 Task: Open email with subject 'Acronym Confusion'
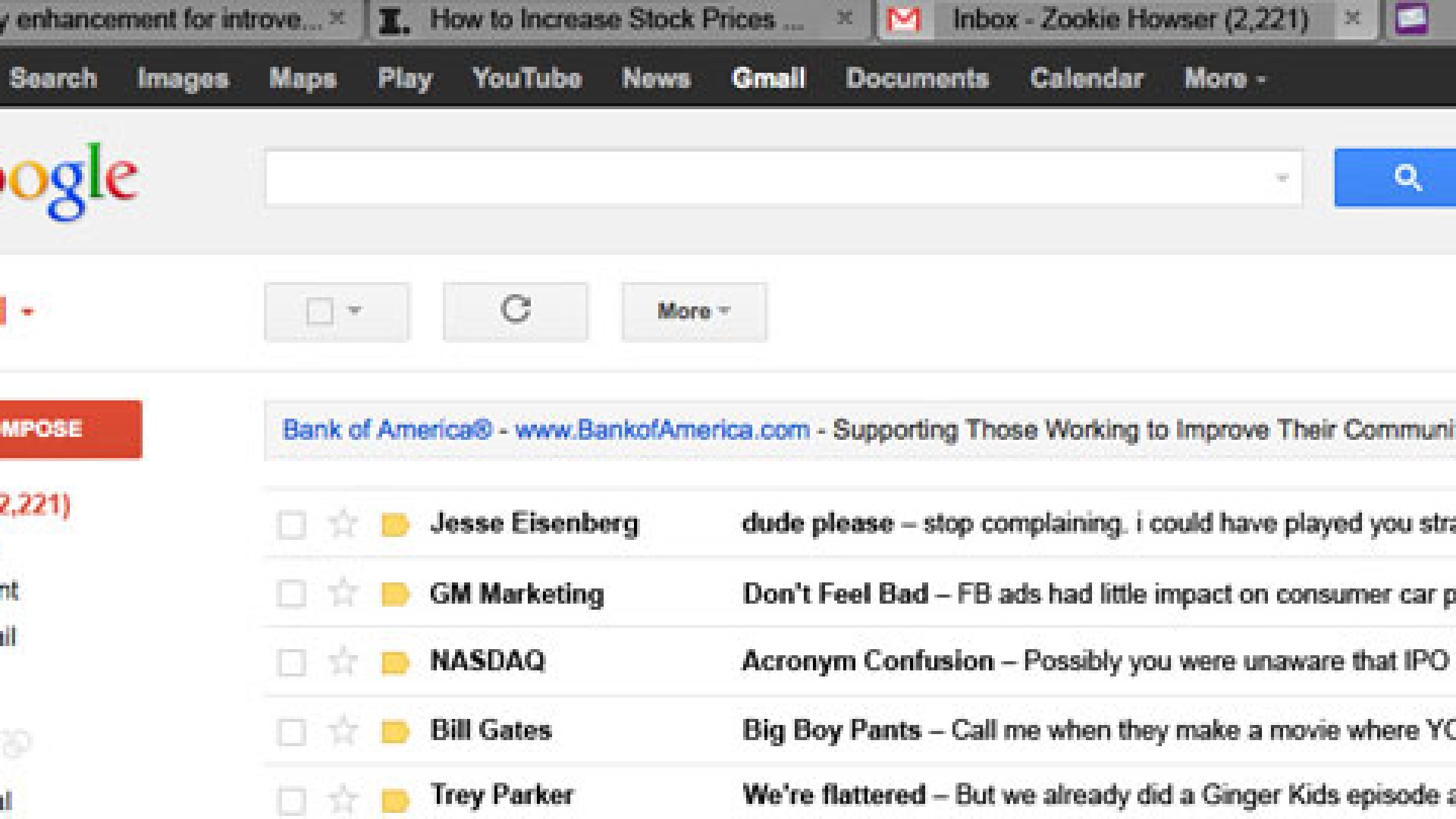[x=868, y=661]
